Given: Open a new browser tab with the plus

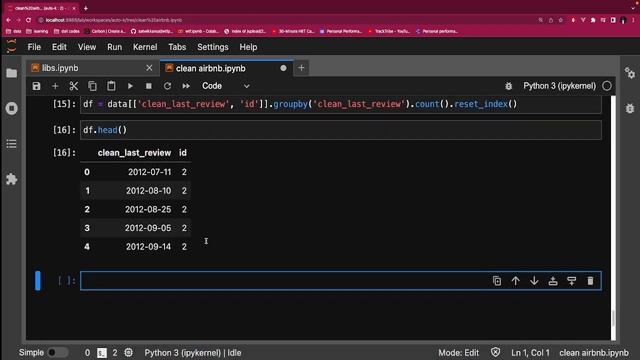Looking at the screenshot, I should 86,8.
